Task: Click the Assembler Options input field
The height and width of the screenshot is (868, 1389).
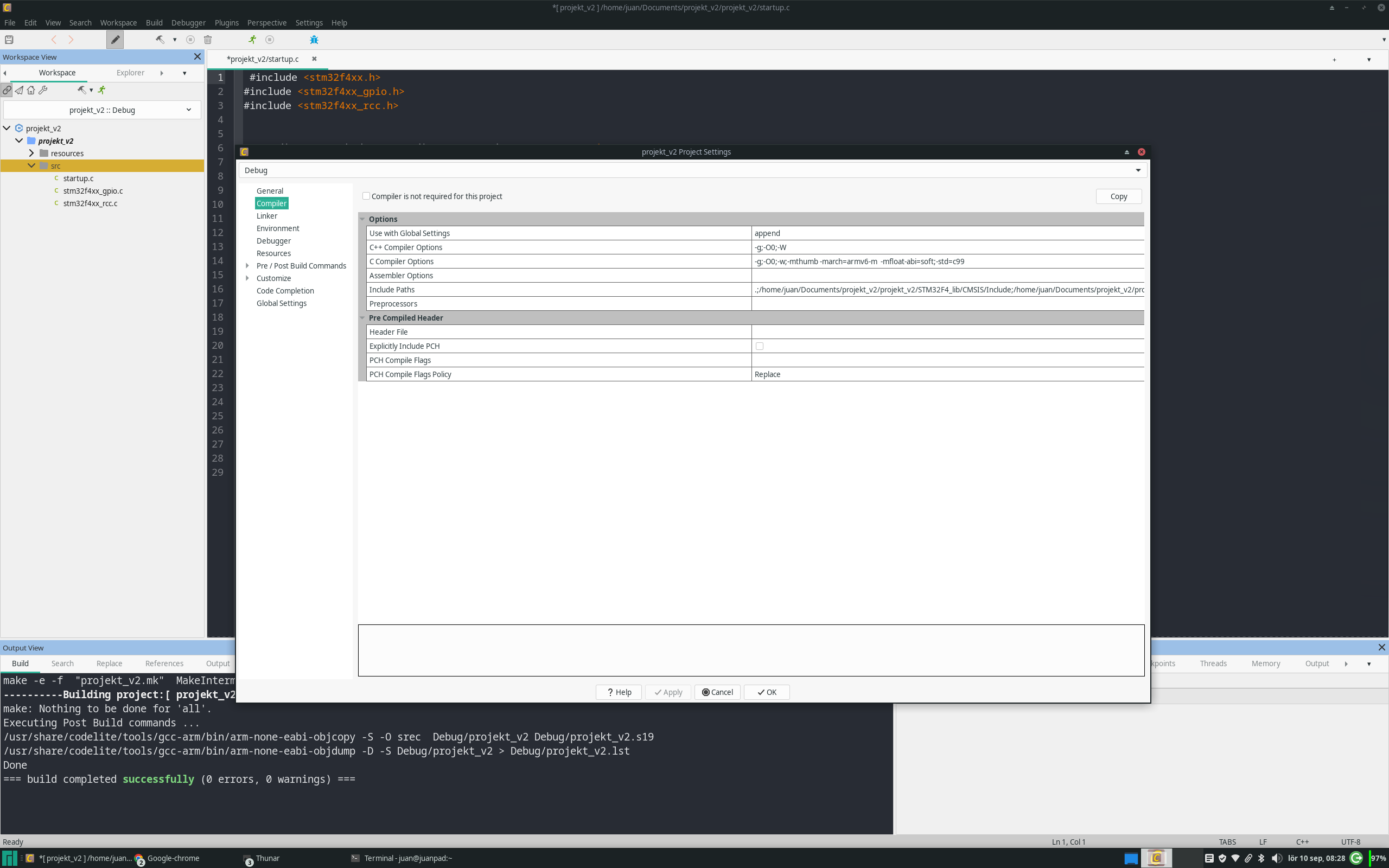Action: pyautogui.click(x=947, y=275)
